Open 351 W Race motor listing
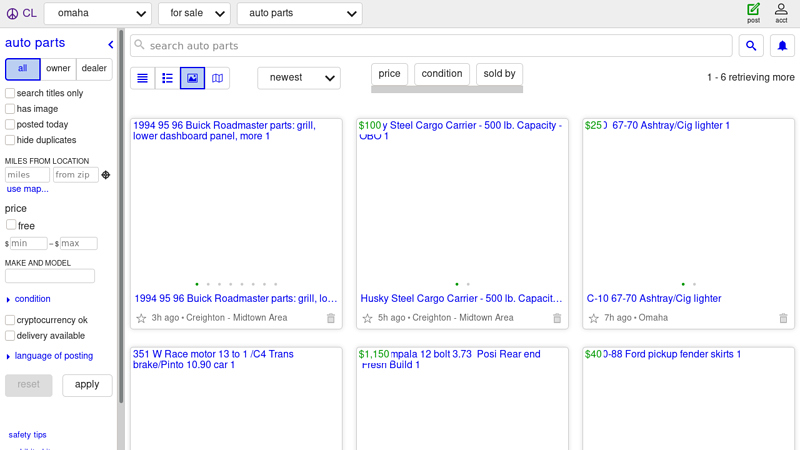The width and height of the screenshot is (800, 450). 213,359
